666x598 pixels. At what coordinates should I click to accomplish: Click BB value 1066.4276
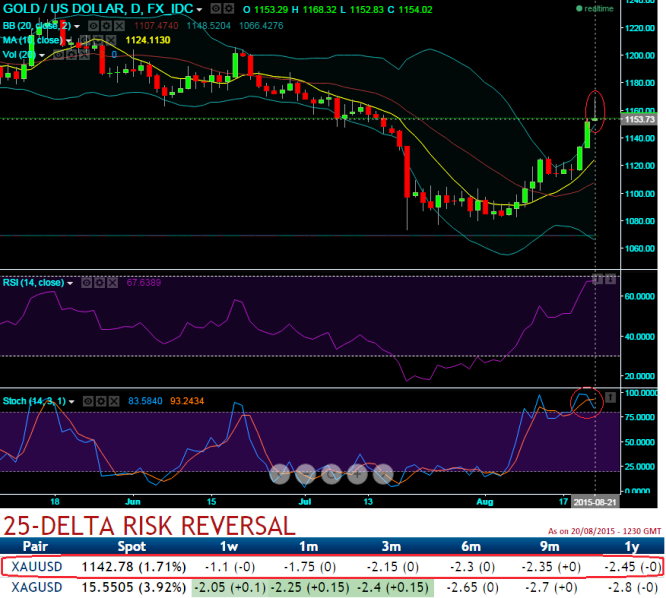pos(261,26)
